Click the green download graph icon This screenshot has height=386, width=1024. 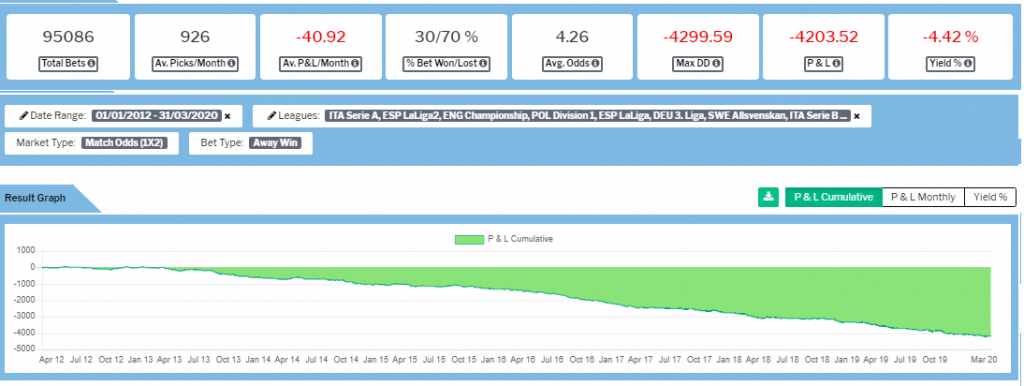click(x=769, y=197)
